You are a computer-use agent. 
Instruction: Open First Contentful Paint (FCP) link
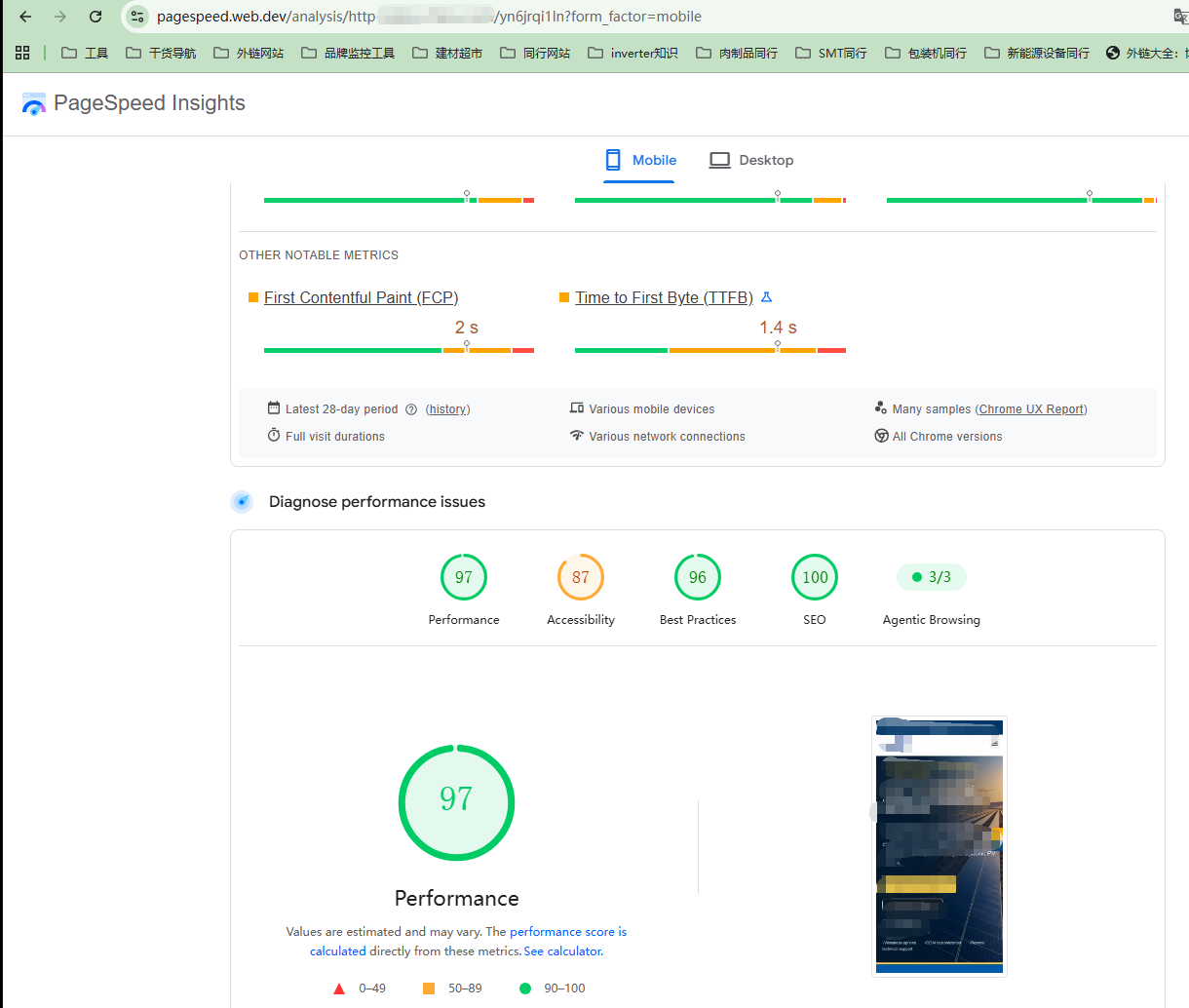point(361,297)
